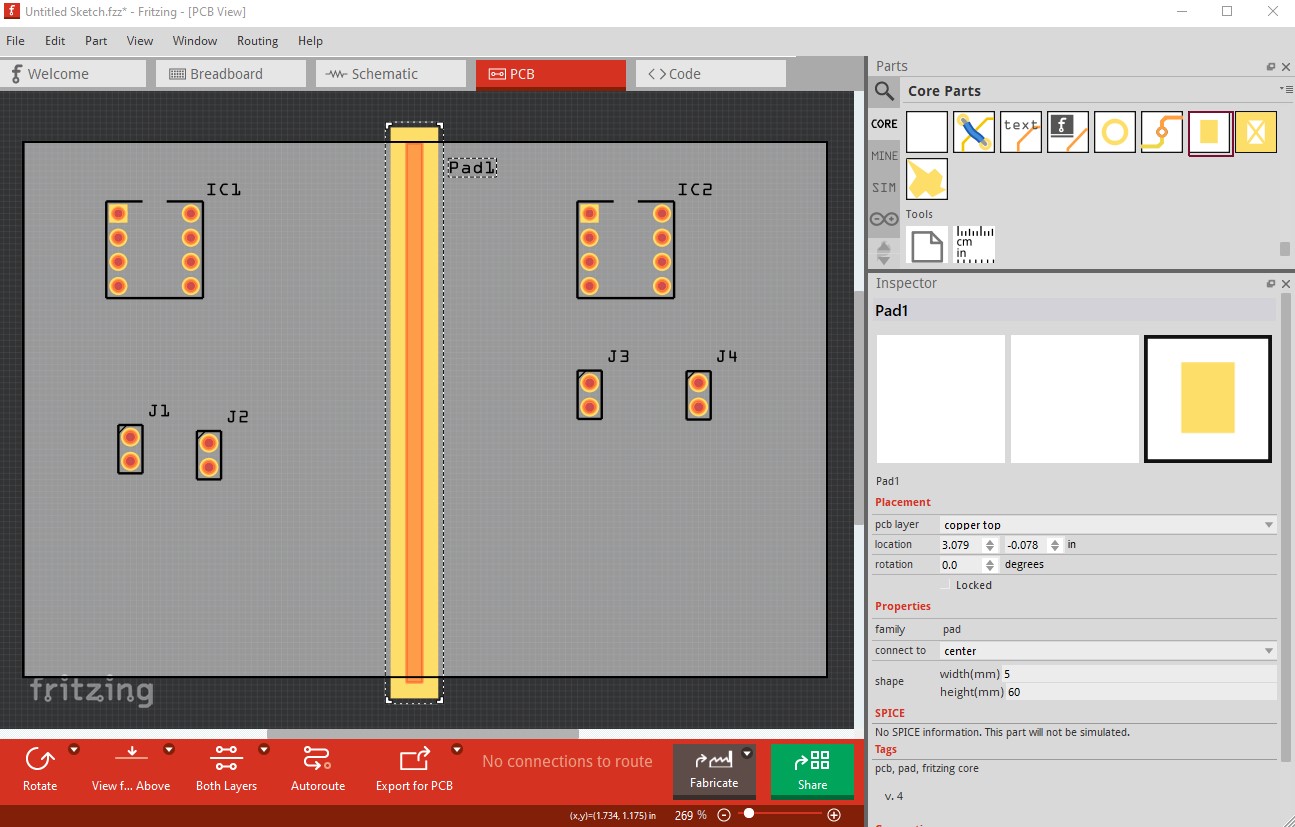Expand the Export for PCB dropdown arrow
This screenshot has width=1295, height=827.
tap(457, 749)
